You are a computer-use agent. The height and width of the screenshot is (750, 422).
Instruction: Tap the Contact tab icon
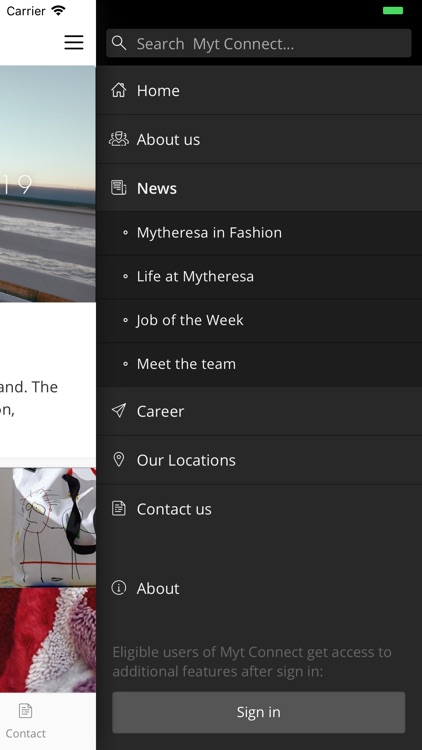(25, 711)
